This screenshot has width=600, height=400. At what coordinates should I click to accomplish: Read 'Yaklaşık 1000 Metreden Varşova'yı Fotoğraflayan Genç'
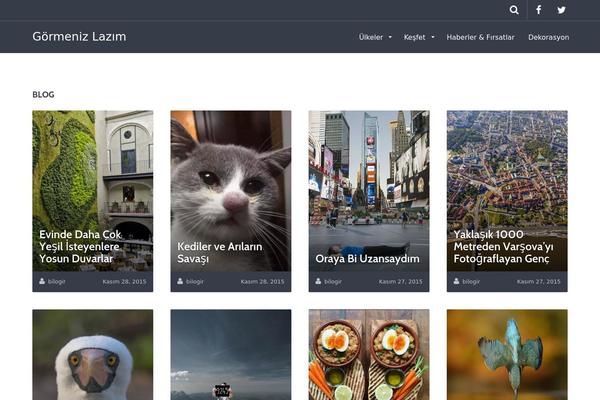coord(504,247)
